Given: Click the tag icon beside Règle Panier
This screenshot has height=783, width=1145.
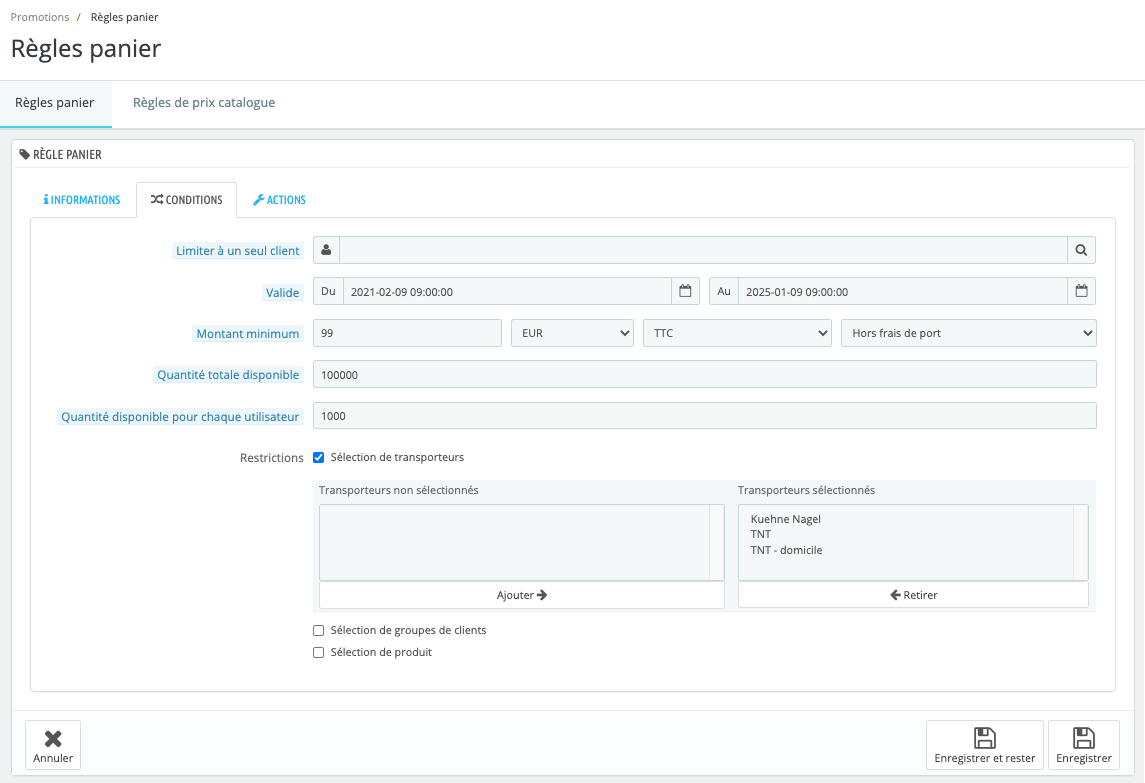Looking at the screenshot, I should [x=25, y=154].
